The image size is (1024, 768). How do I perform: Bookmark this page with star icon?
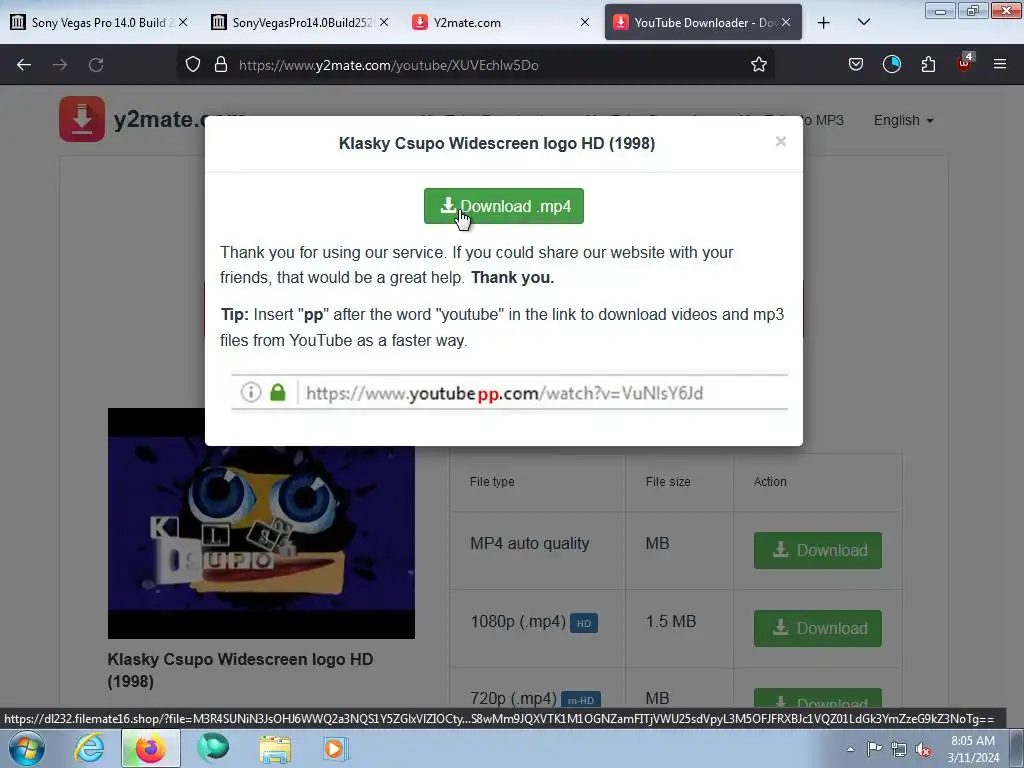[x=758, y=65]
